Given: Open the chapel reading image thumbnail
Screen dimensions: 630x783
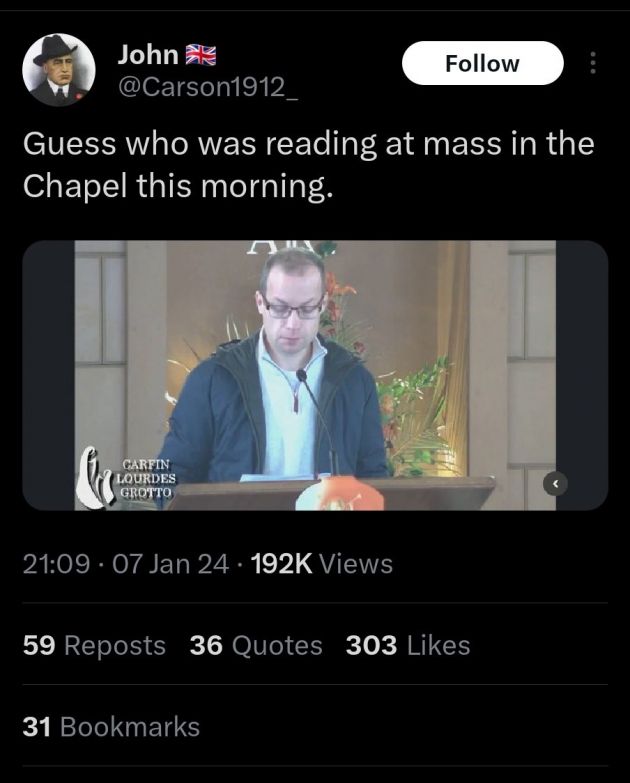Looking at the screenshot, I should point(315,375).
